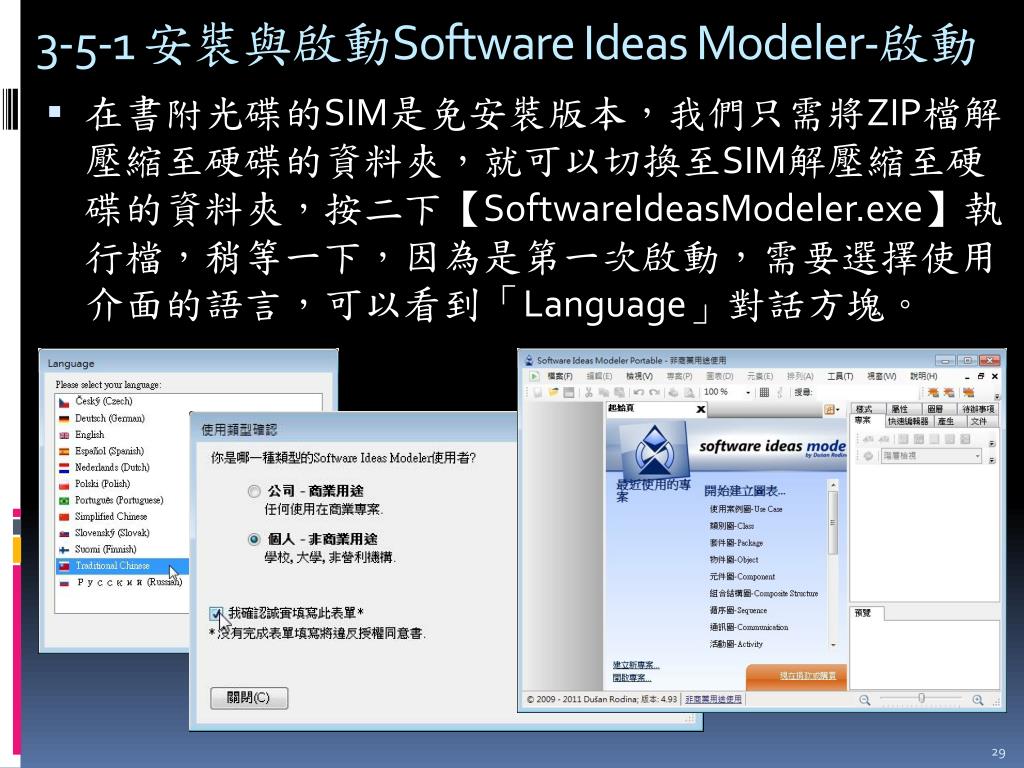Switch to the 待辦事項 tab
Screen dimensions: 1024x768
[x=977, y=409]
